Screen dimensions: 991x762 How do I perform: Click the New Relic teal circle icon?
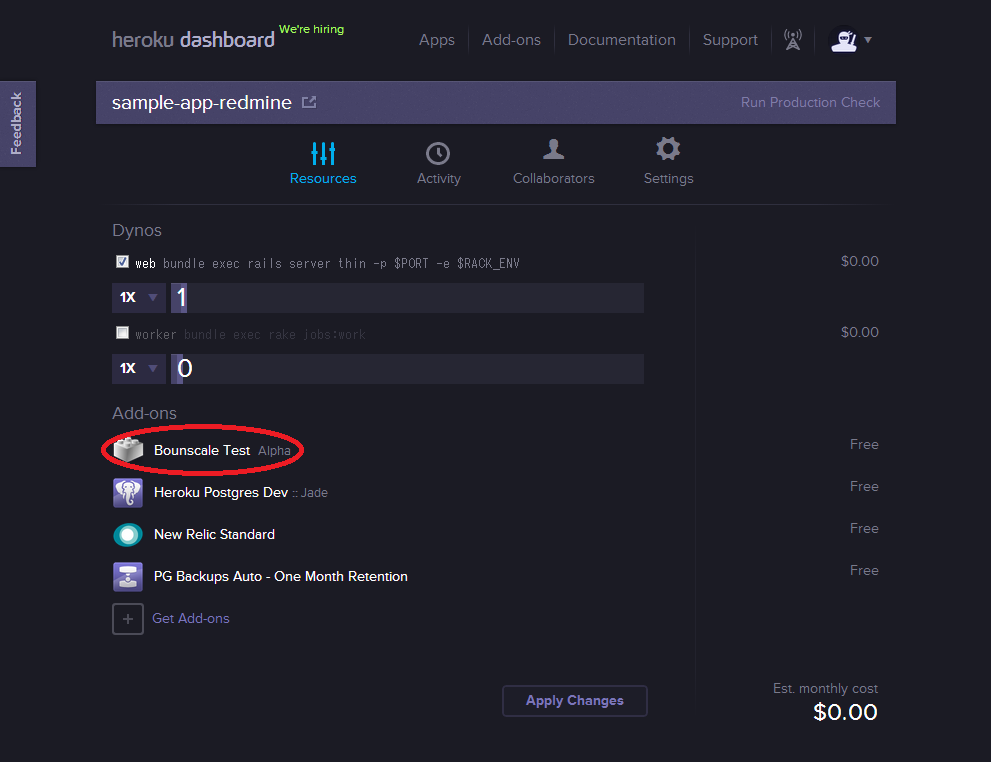point(128,535)
